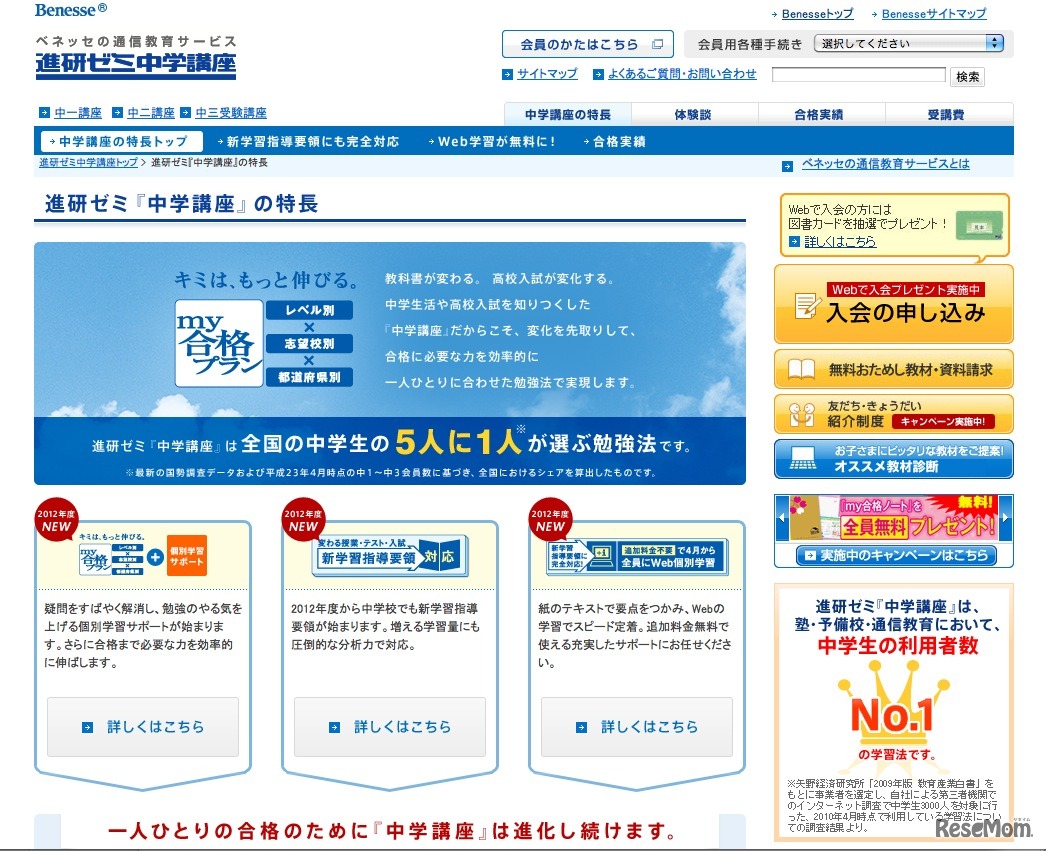
Task: Focus the site search text field
Action: pos(859,75)
